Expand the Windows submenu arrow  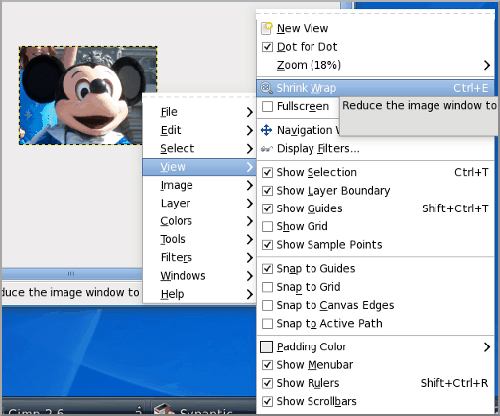click(250, 276)
